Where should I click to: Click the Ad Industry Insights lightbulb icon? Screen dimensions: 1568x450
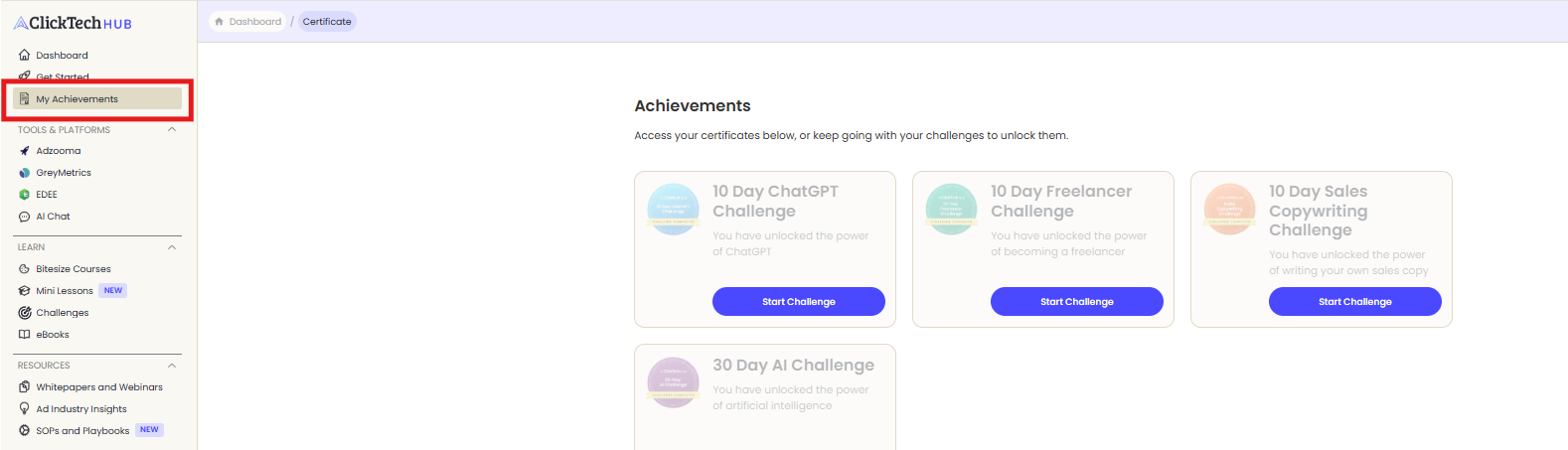point(25,409)
